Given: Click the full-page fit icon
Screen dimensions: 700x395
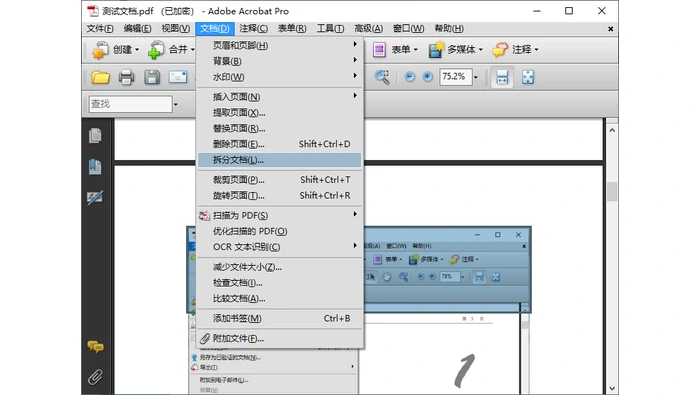Looking at the screenshot, I should [528, 77].
